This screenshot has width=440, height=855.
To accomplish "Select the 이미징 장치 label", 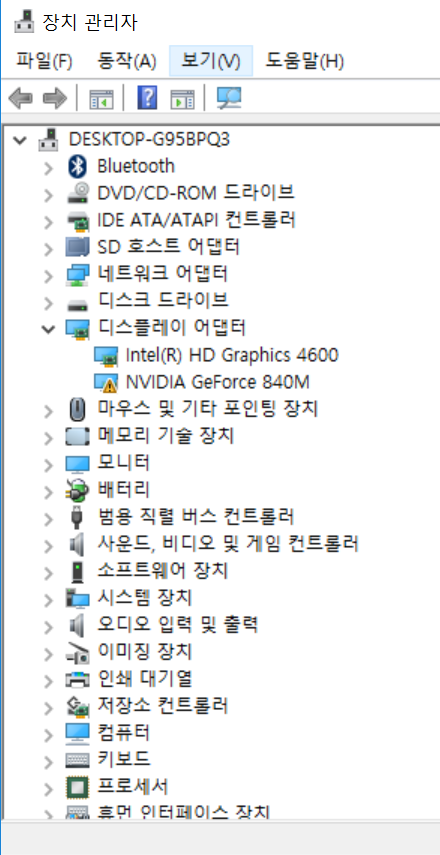I will (x=144, y=652).
